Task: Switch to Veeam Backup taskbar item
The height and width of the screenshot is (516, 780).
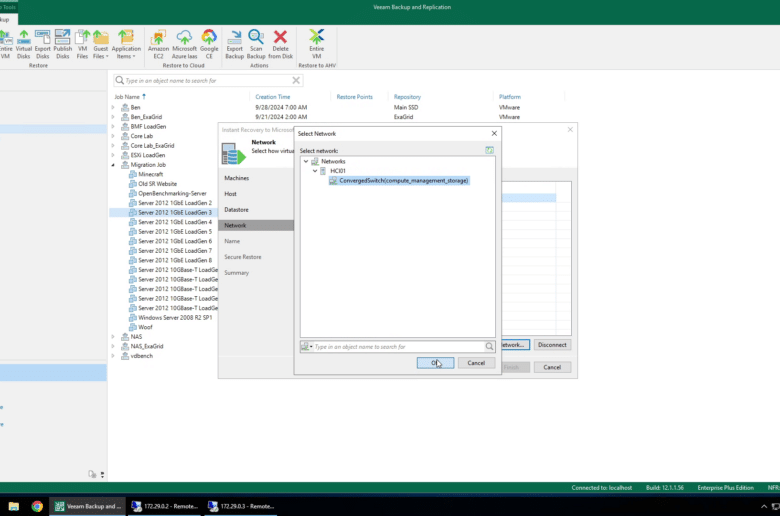Action: pos(88,506)
